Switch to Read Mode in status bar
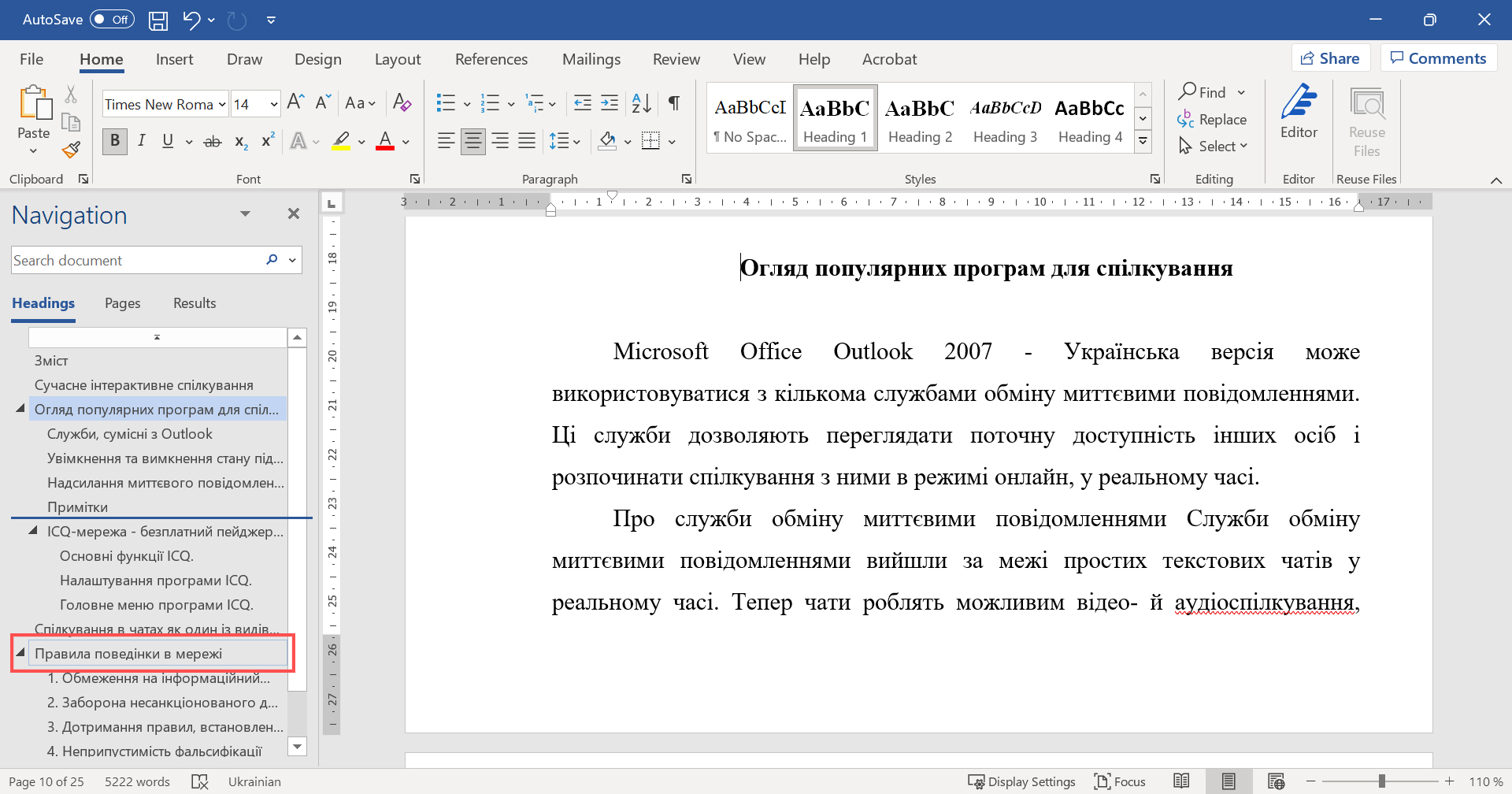The height and width of the screenshot is (794, 1512). pyautogui.click(x=1181, y=781)
